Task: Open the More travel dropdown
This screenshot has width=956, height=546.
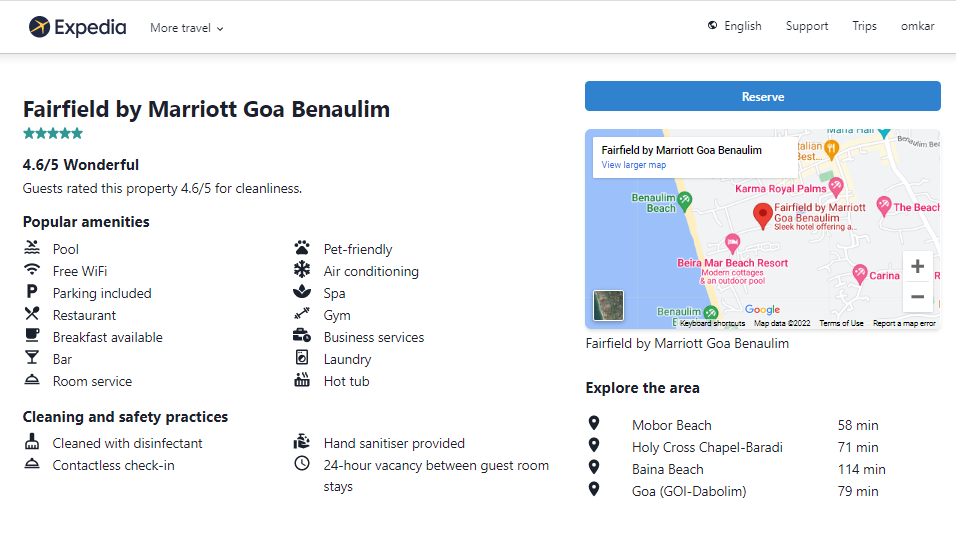Action: pos(186,28)
